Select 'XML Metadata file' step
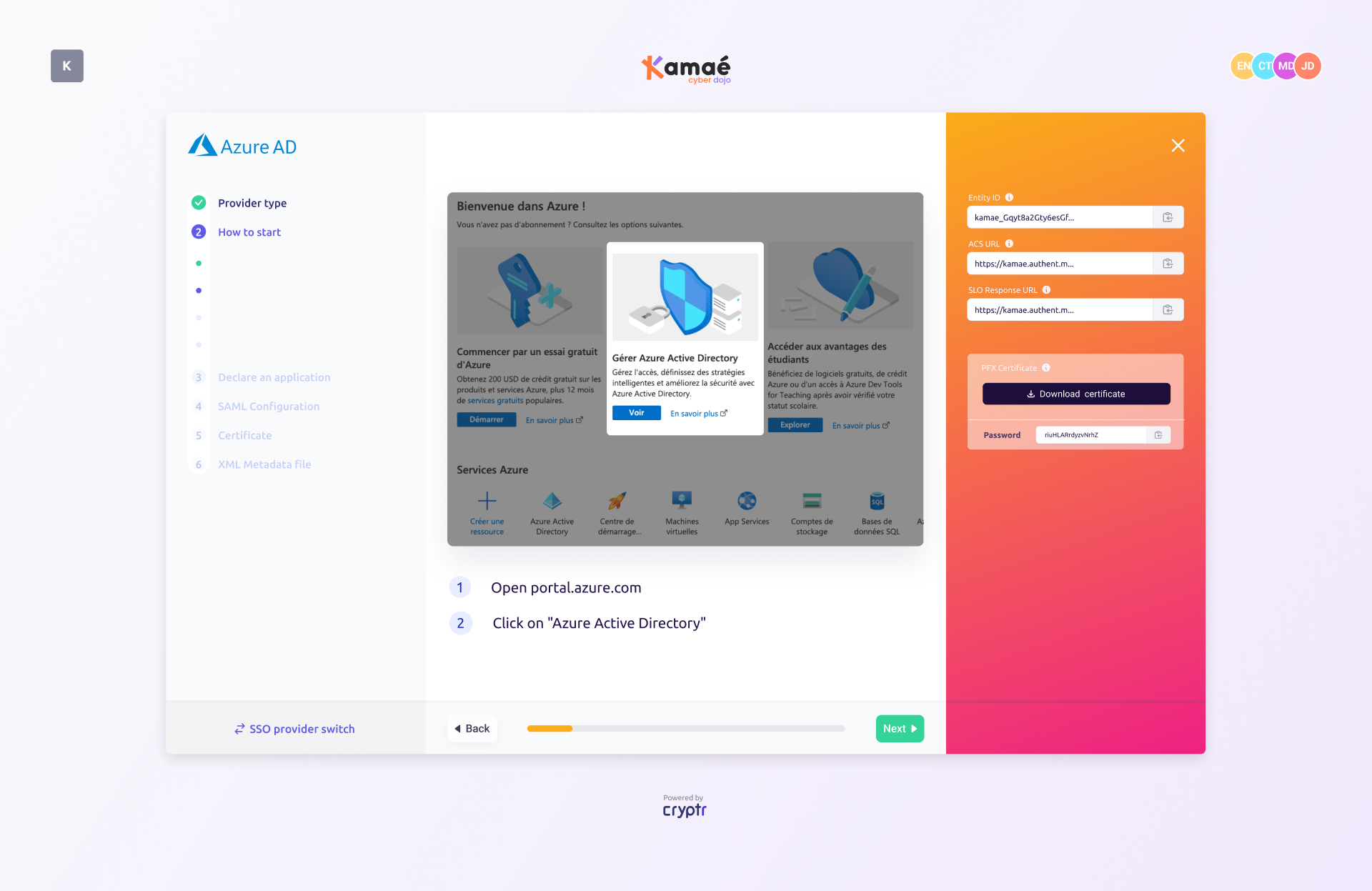Viewport: 1372px width, 891px height. tap(264, 464)
